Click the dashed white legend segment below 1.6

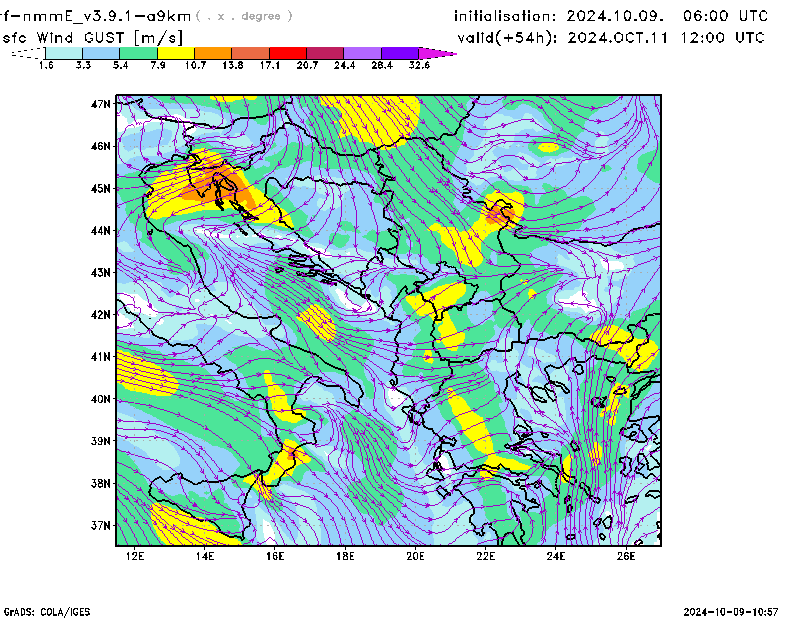coord(28,53)
